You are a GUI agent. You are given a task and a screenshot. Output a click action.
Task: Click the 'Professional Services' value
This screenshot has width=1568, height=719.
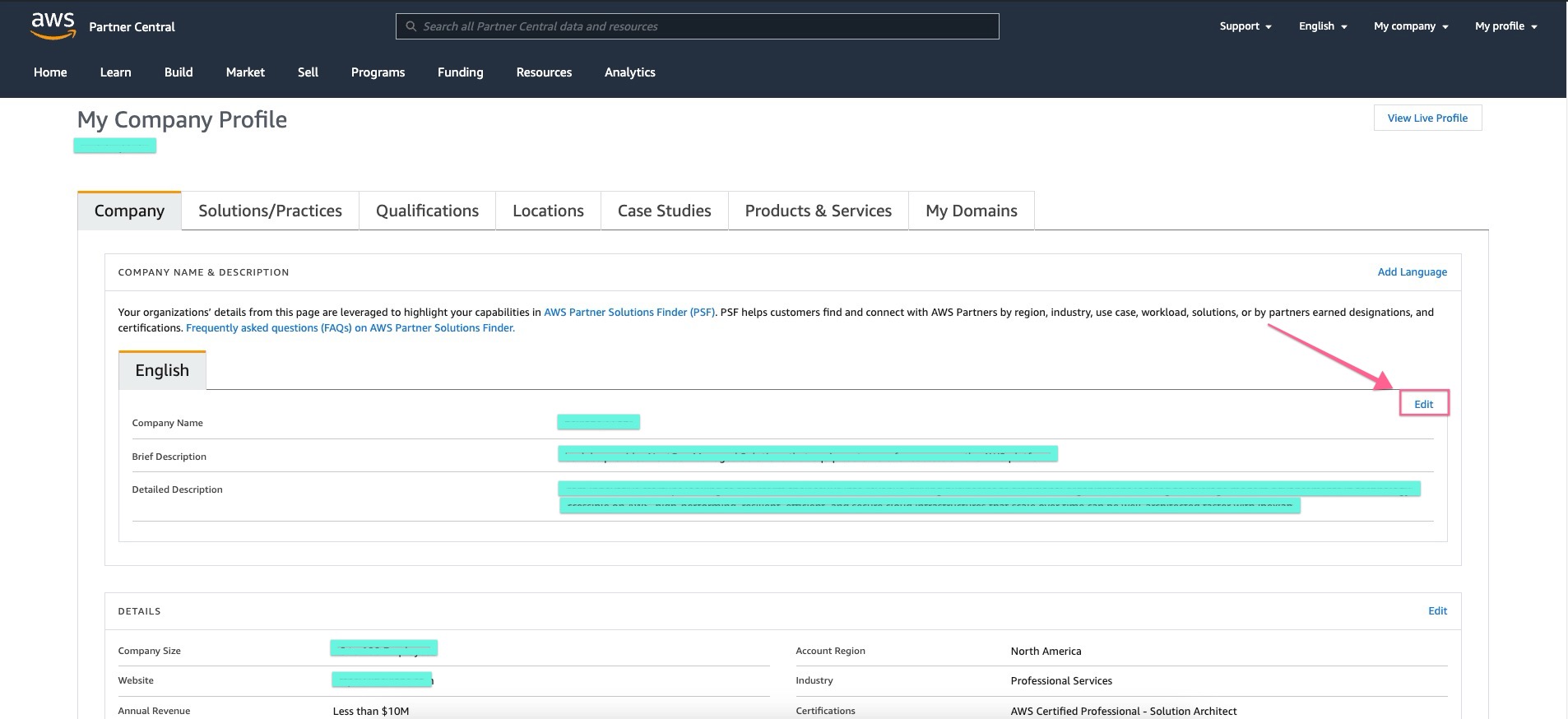1061,681
